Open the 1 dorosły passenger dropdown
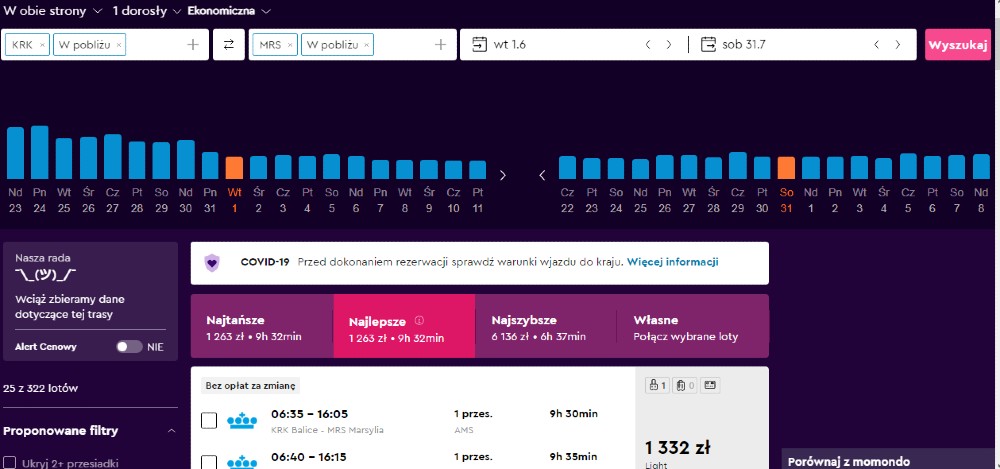This screenshot has width=1000, height=469. coord(146,12)
